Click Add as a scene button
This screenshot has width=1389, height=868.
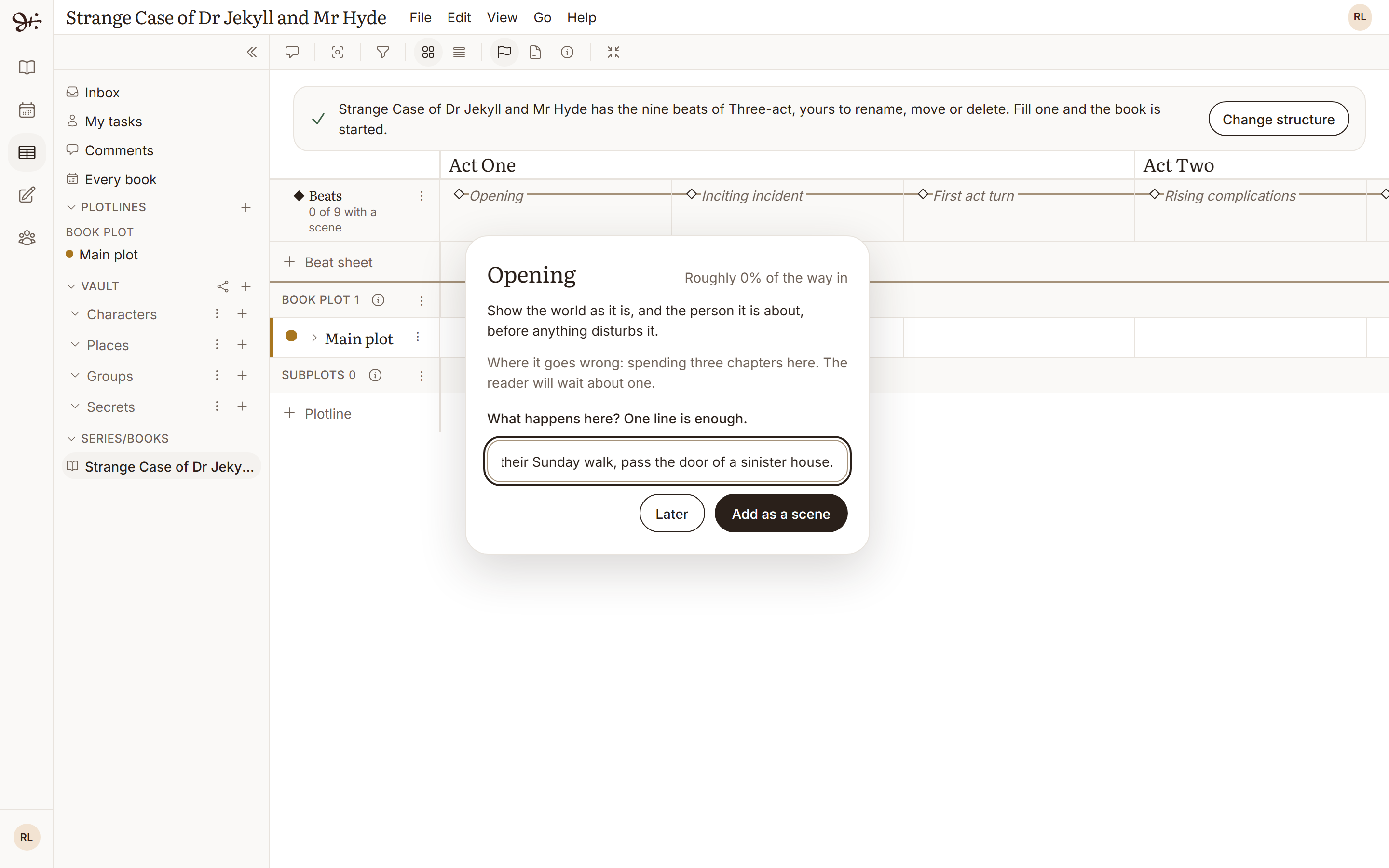pos(781,513)
